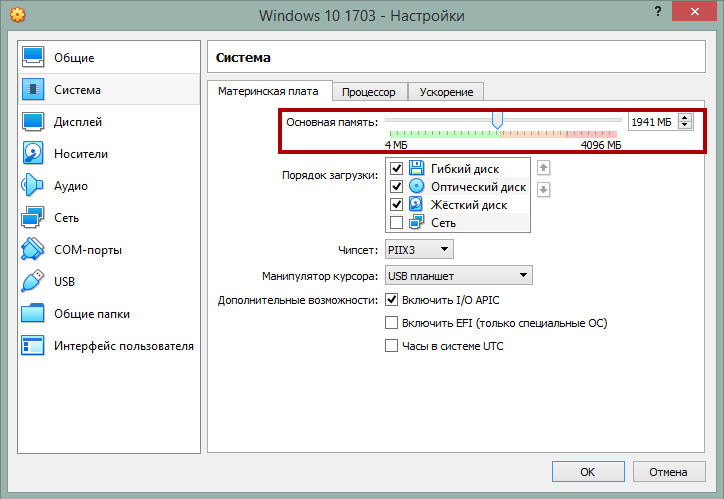Select USB label in the sidebar
Viewport: 724px width, 499px height.
click(64, 282)
